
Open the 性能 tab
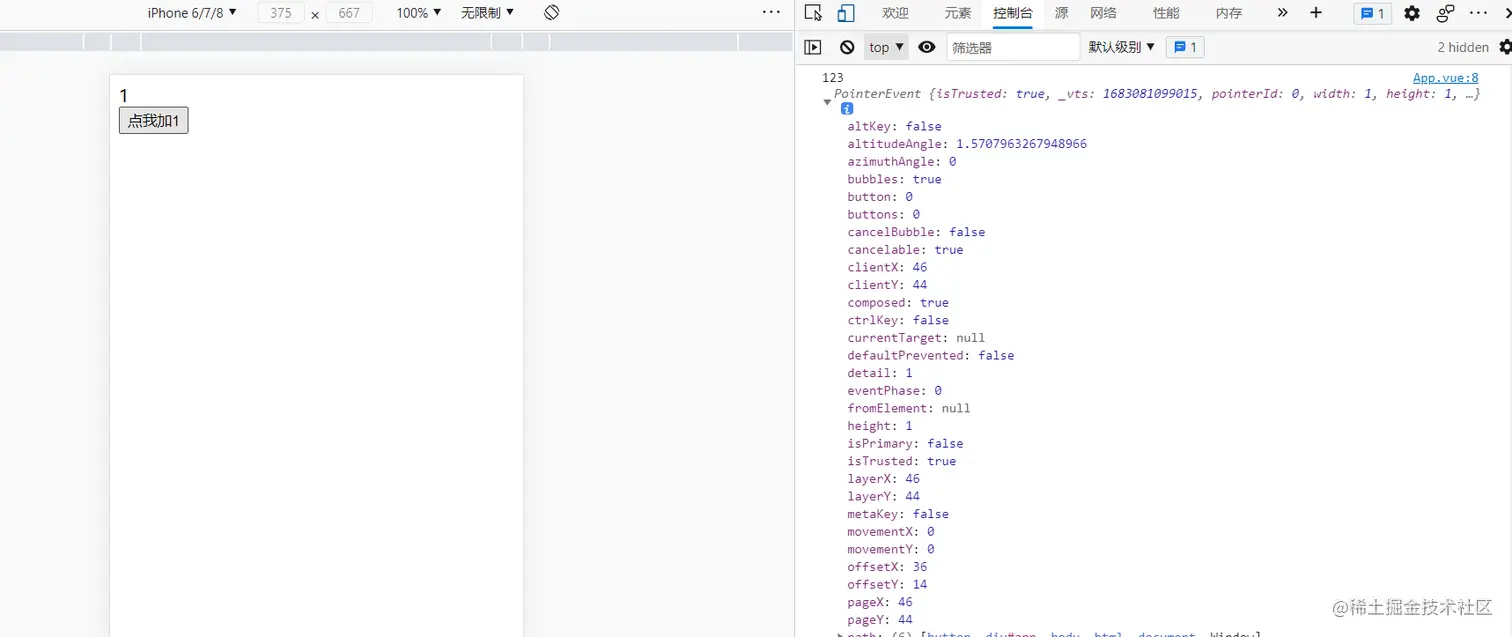(x=1166, y=13)
